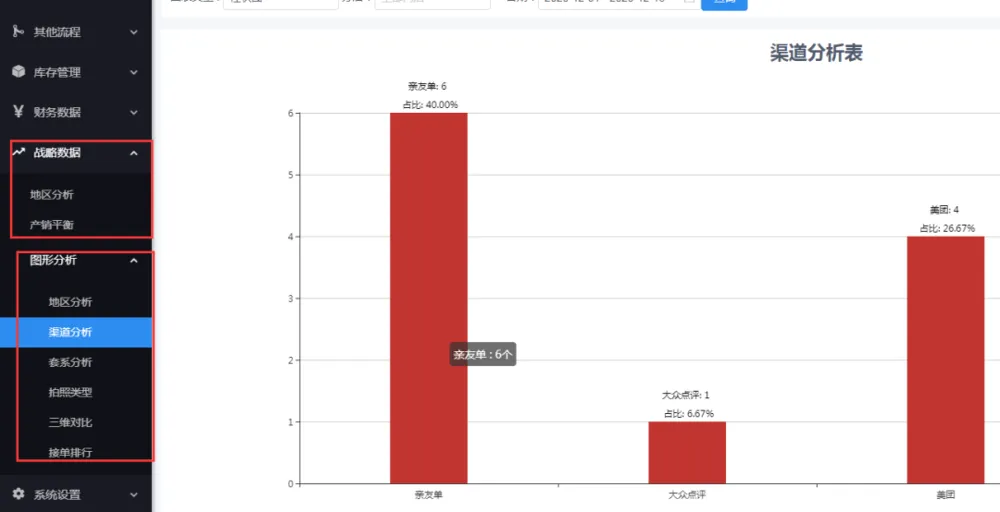The image size is (1000, 512).
Task: Expand the 其他流程 menu chevron
Action: point(134,32)
